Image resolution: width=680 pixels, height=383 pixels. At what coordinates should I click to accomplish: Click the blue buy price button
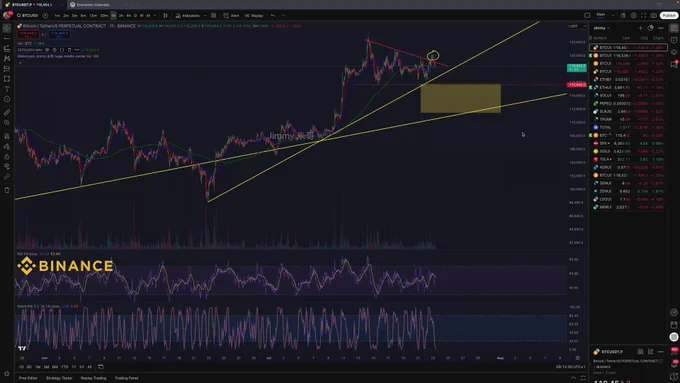(59, 34)
